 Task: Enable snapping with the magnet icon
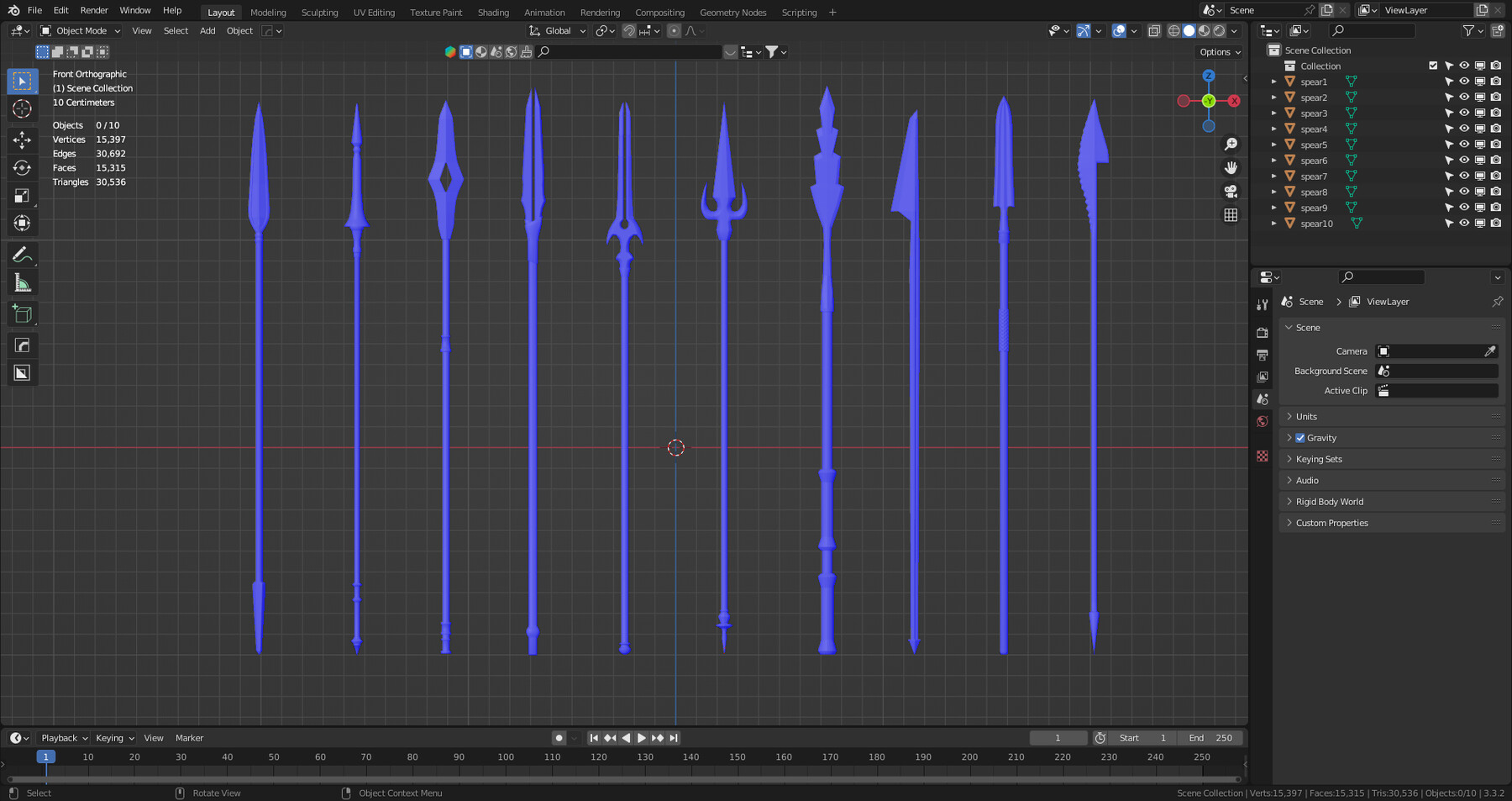click(x=628, y=30)
